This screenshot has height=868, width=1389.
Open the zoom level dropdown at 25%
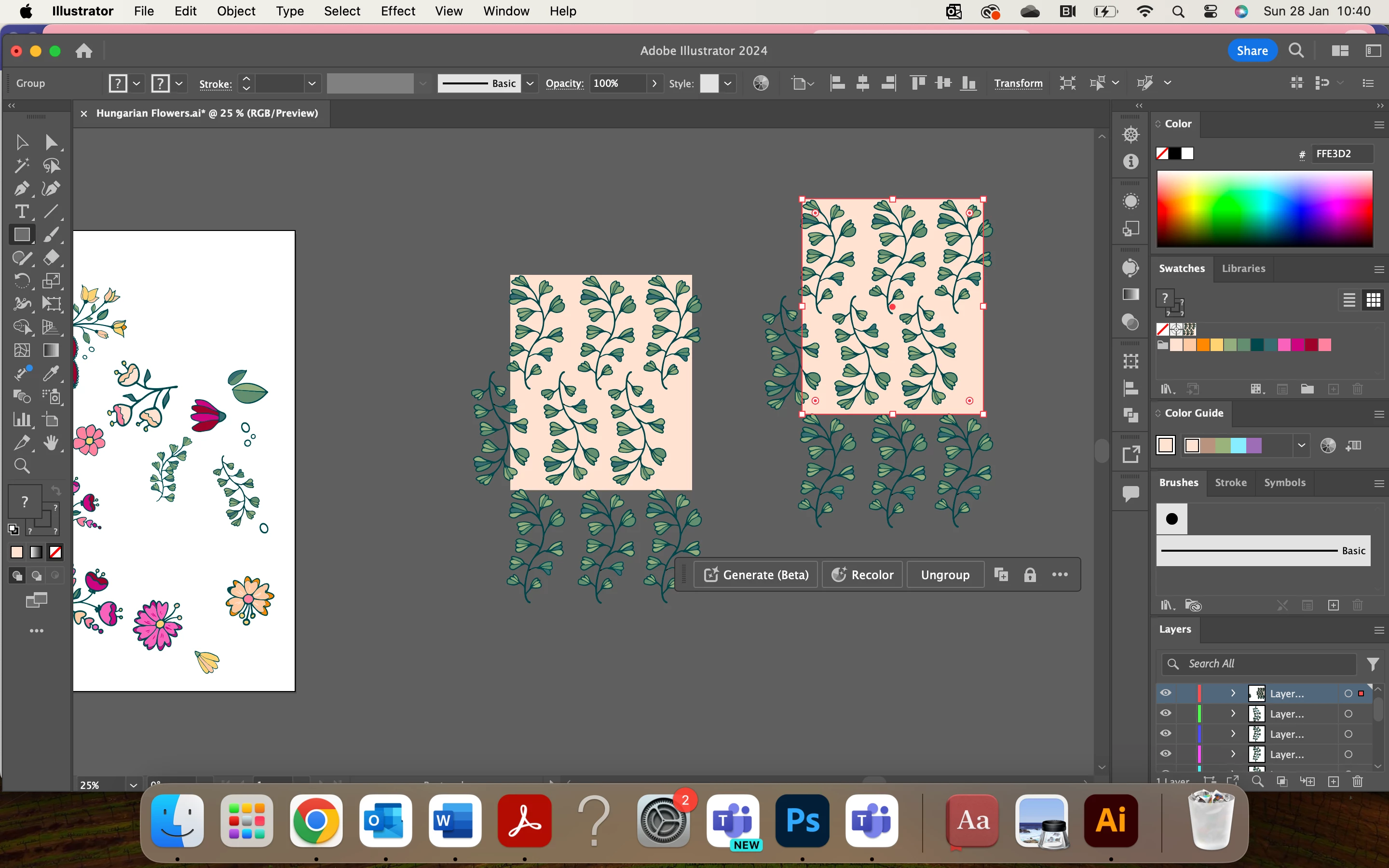(x=133, y=785)
